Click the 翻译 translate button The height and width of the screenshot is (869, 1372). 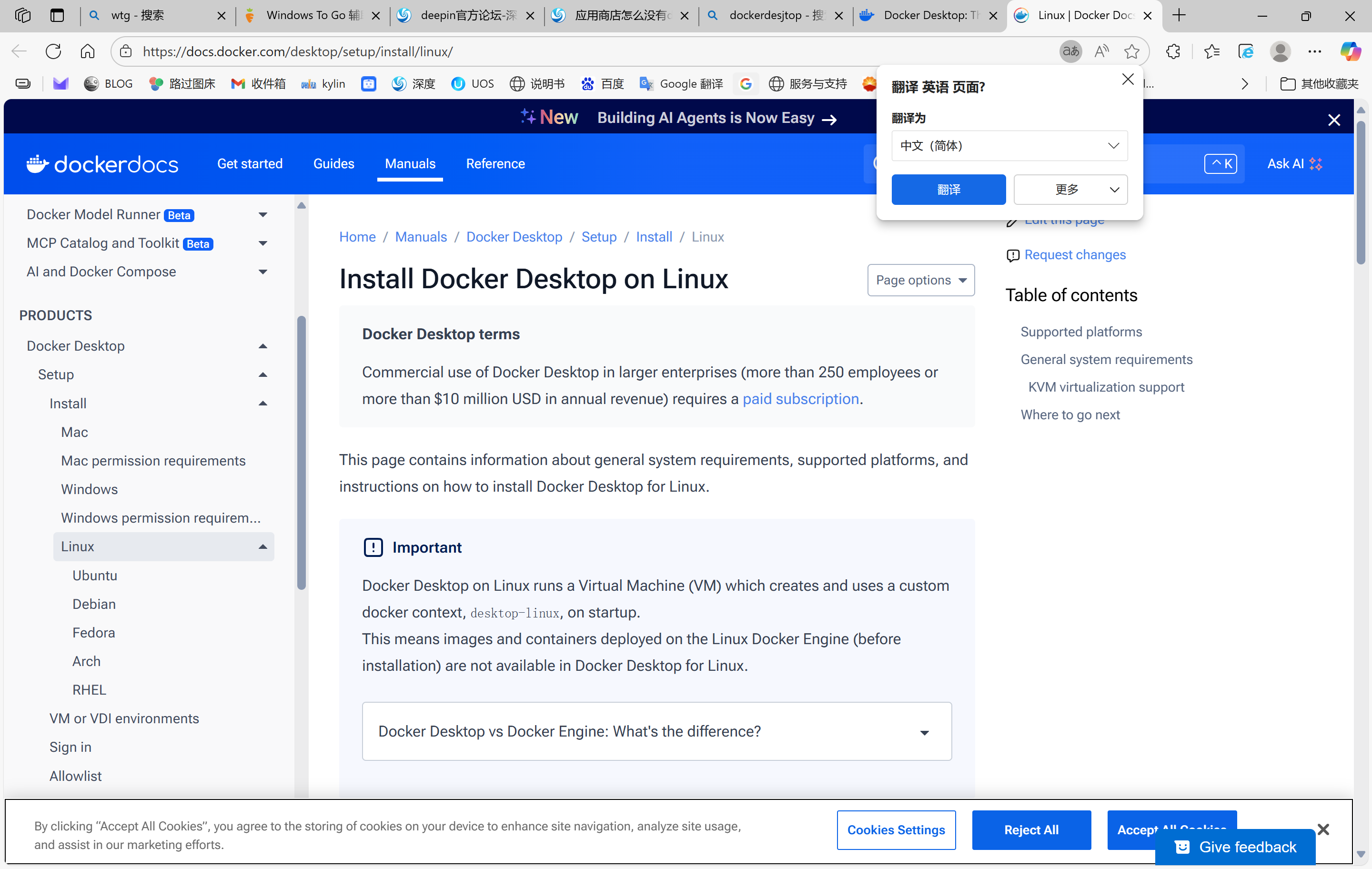[x=948, y=189]
